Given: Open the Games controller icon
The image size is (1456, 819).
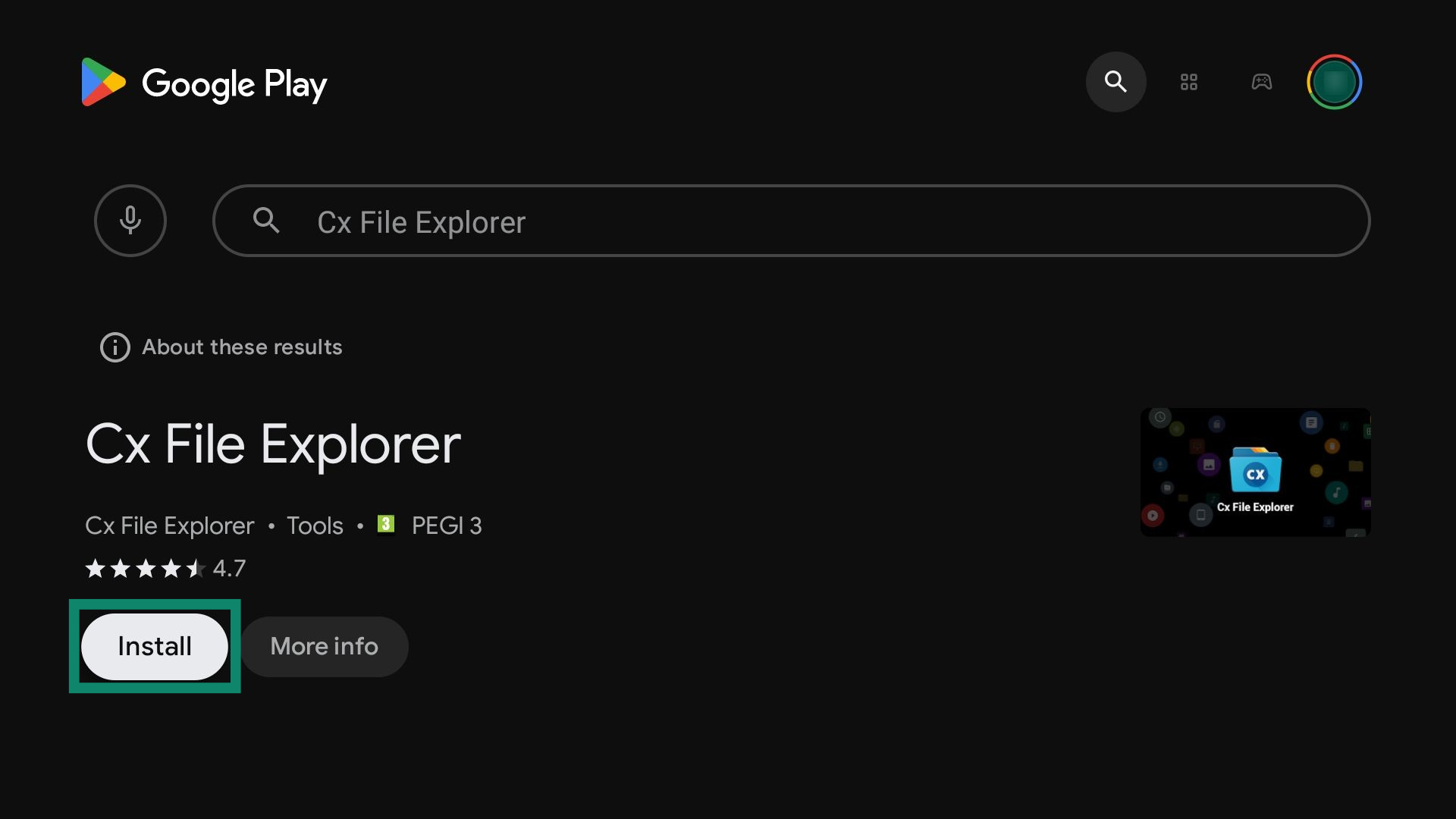Looking at the screenshot, I should click(x=1262, y=82).
